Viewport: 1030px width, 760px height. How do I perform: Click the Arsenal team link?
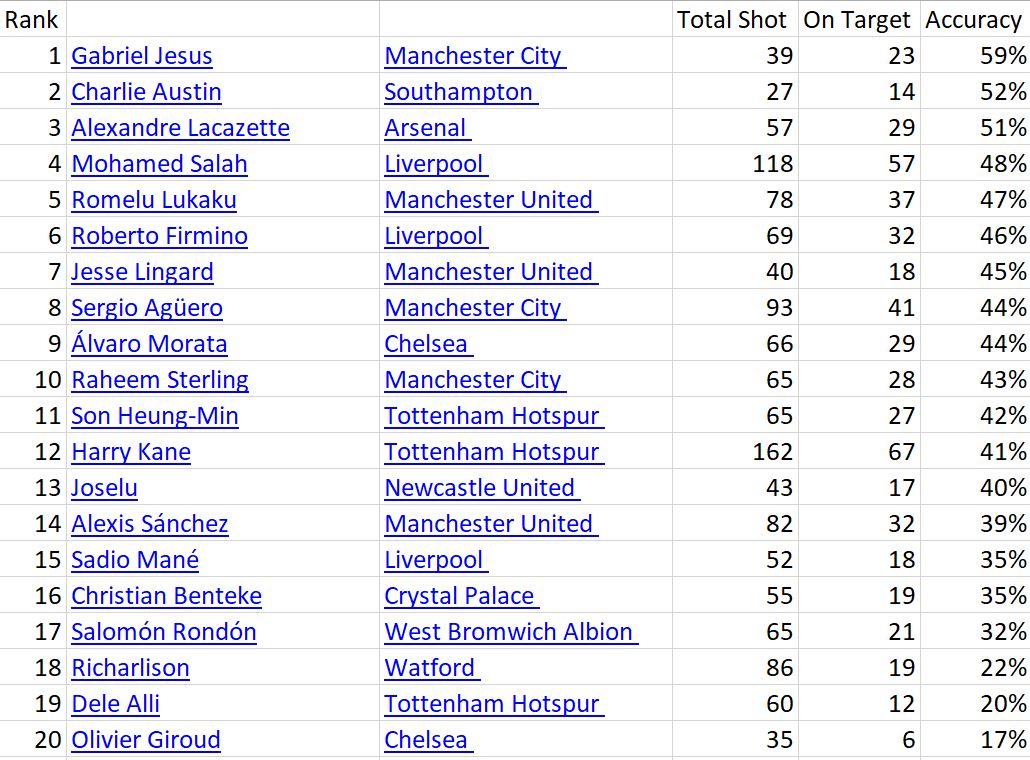tap(425, 128)
